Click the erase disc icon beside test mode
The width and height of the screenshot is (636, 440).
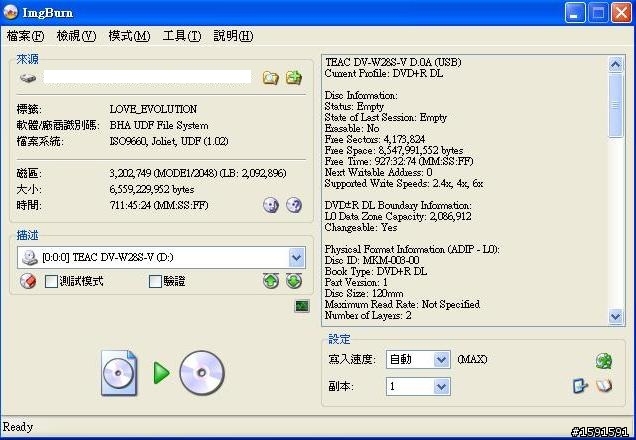pos(28,281)
